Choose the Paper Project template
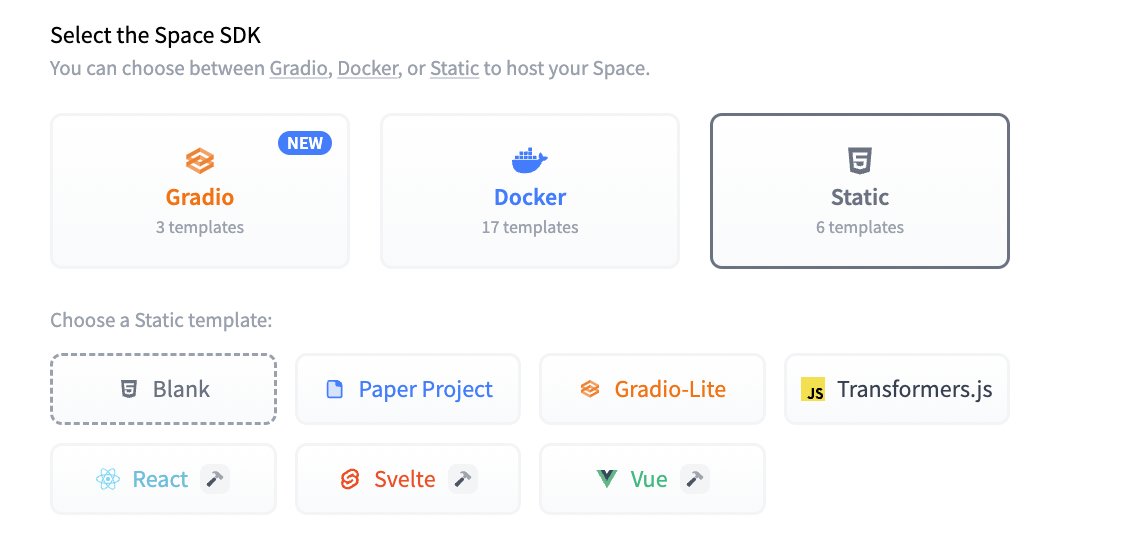Image resolution: width=1134 pixels, height=536 pixels. click(408, 389)
